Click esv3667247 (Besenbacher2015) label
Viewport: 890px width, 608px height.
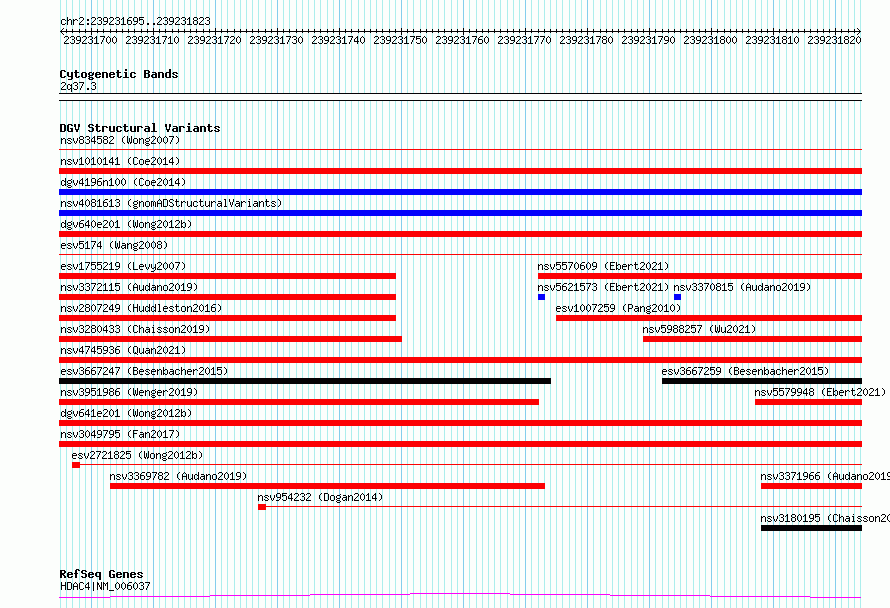point(144,371)
